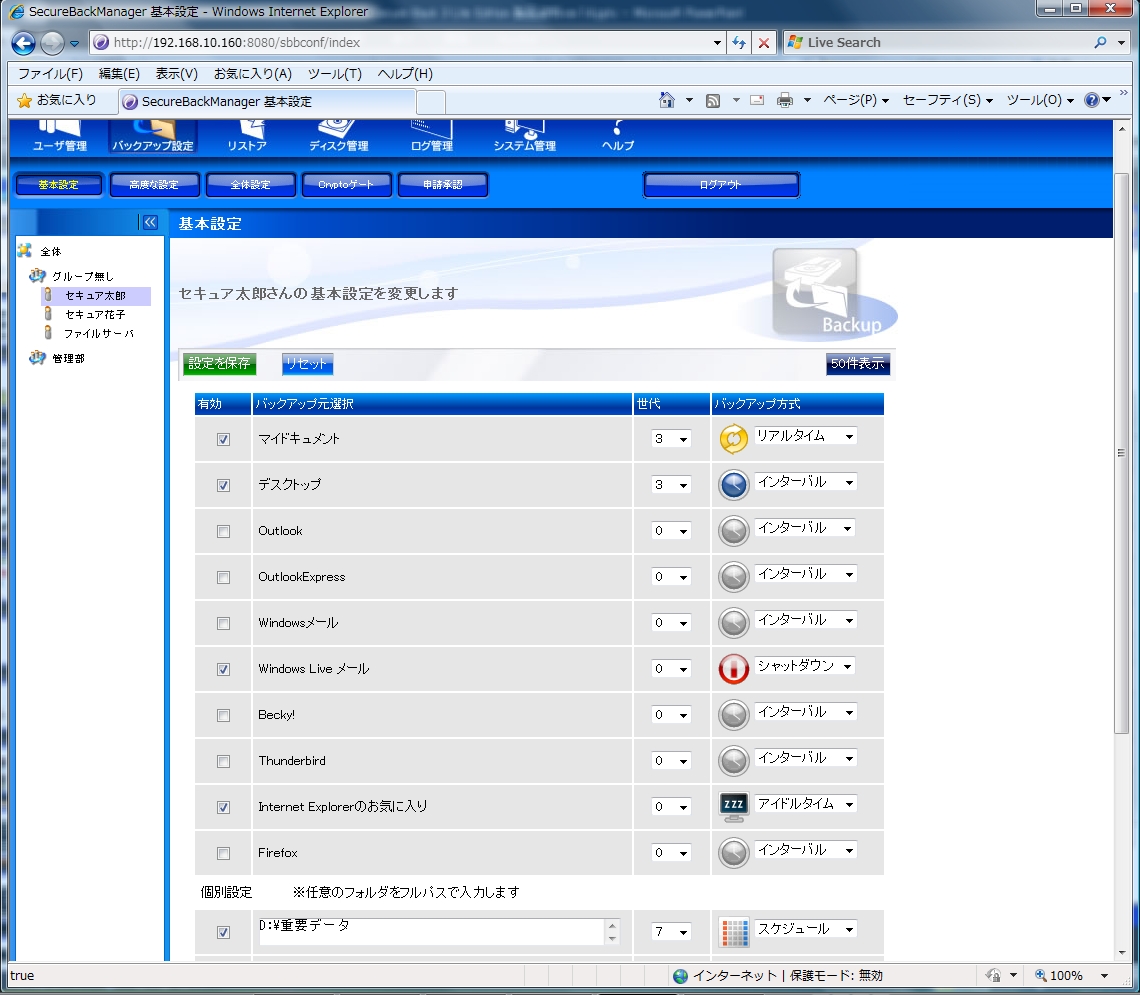
Task: Click the grey clock icon in the Outlook row
Action: coord(734,531)
